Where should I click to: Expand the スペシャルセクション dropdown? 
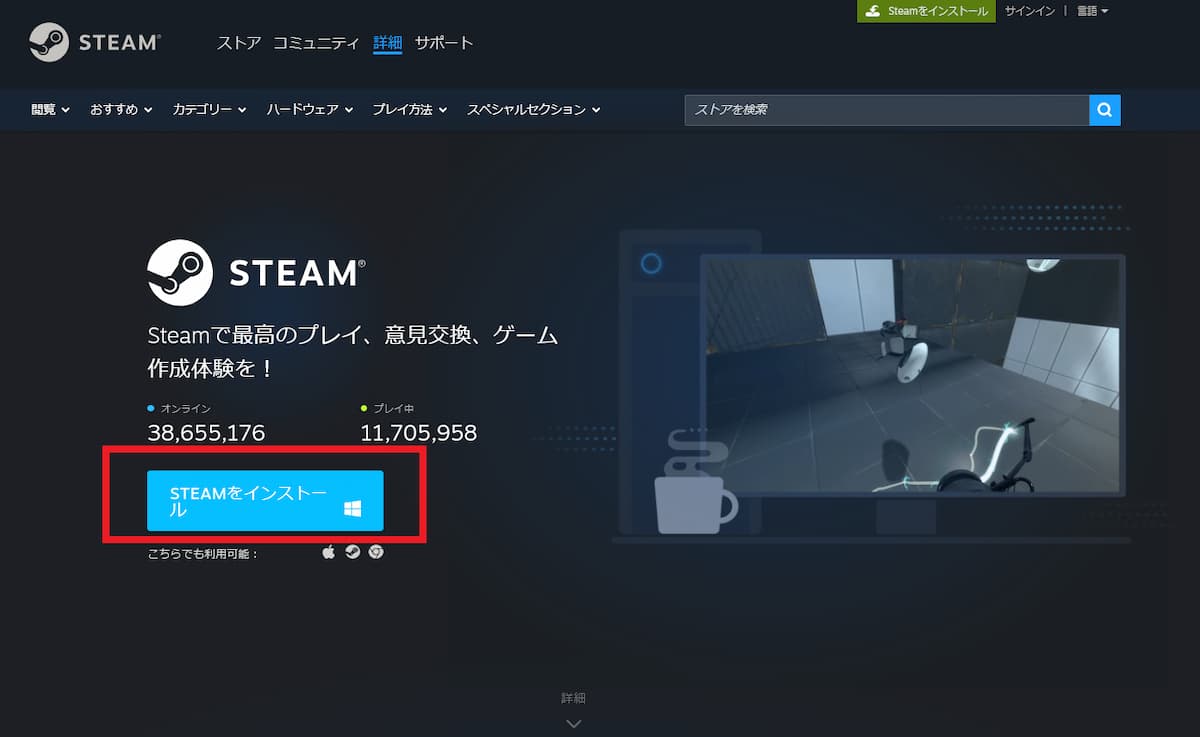534,110
